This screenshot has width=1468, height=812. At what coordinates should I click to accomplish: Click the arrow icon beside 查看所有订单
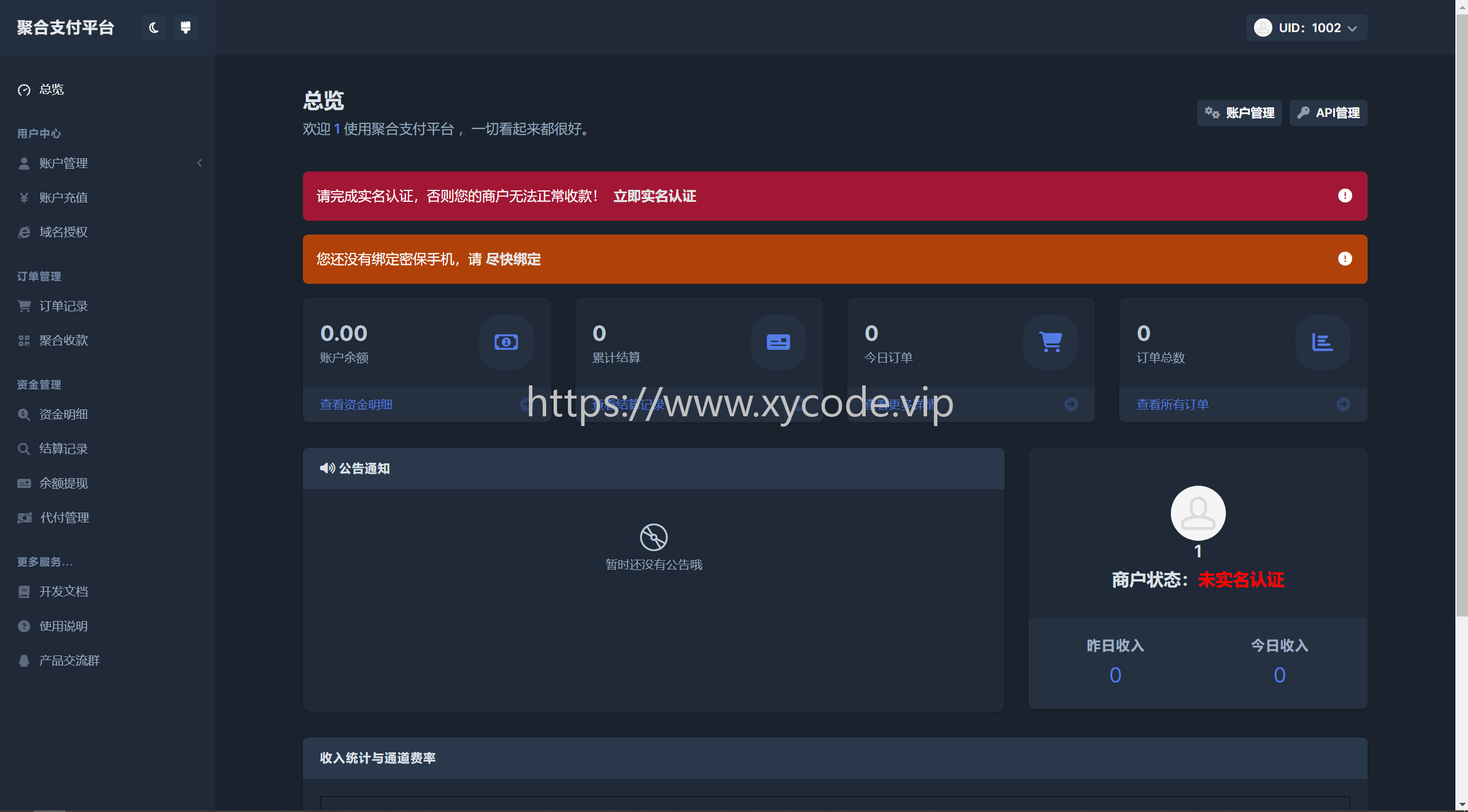point(1343,404)
